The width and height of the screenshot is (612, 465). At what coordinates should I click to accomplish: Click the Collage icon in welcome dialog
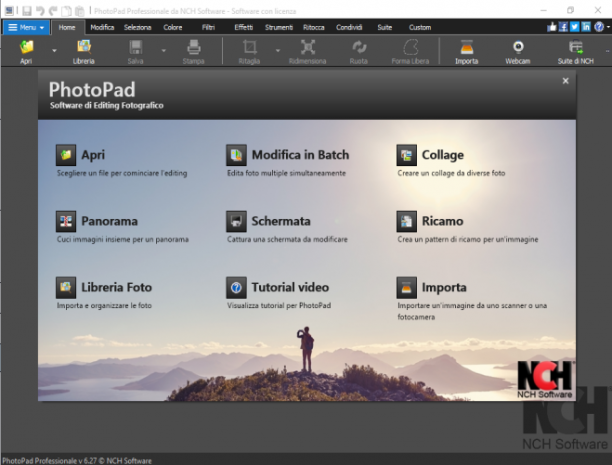tap(406, 155)
